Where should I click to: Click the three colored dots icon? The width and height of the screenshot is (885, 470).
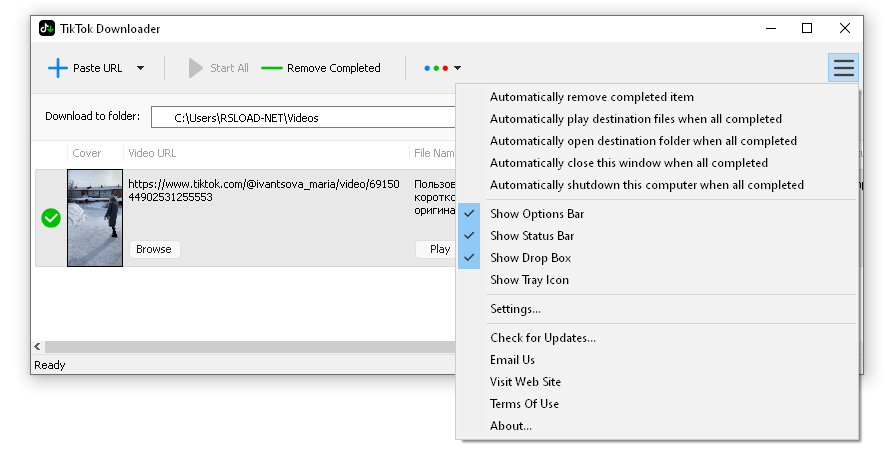point(436,68)
